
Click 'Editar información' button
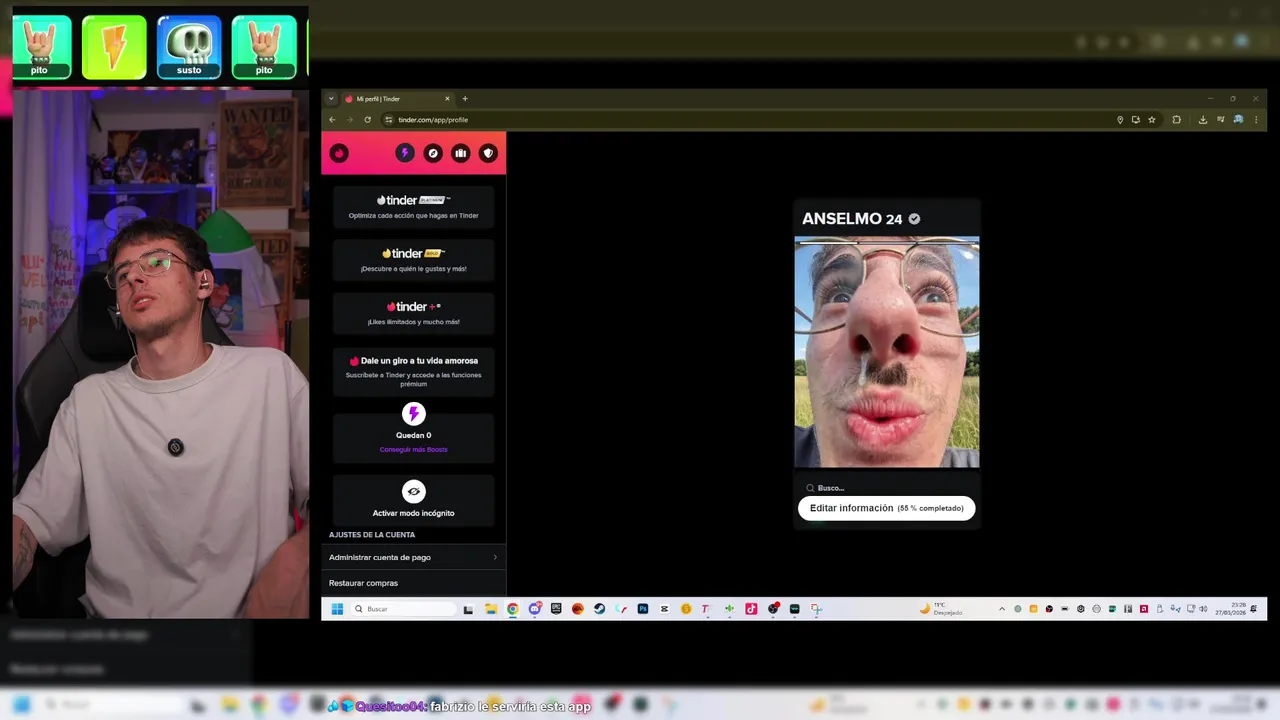886,508
